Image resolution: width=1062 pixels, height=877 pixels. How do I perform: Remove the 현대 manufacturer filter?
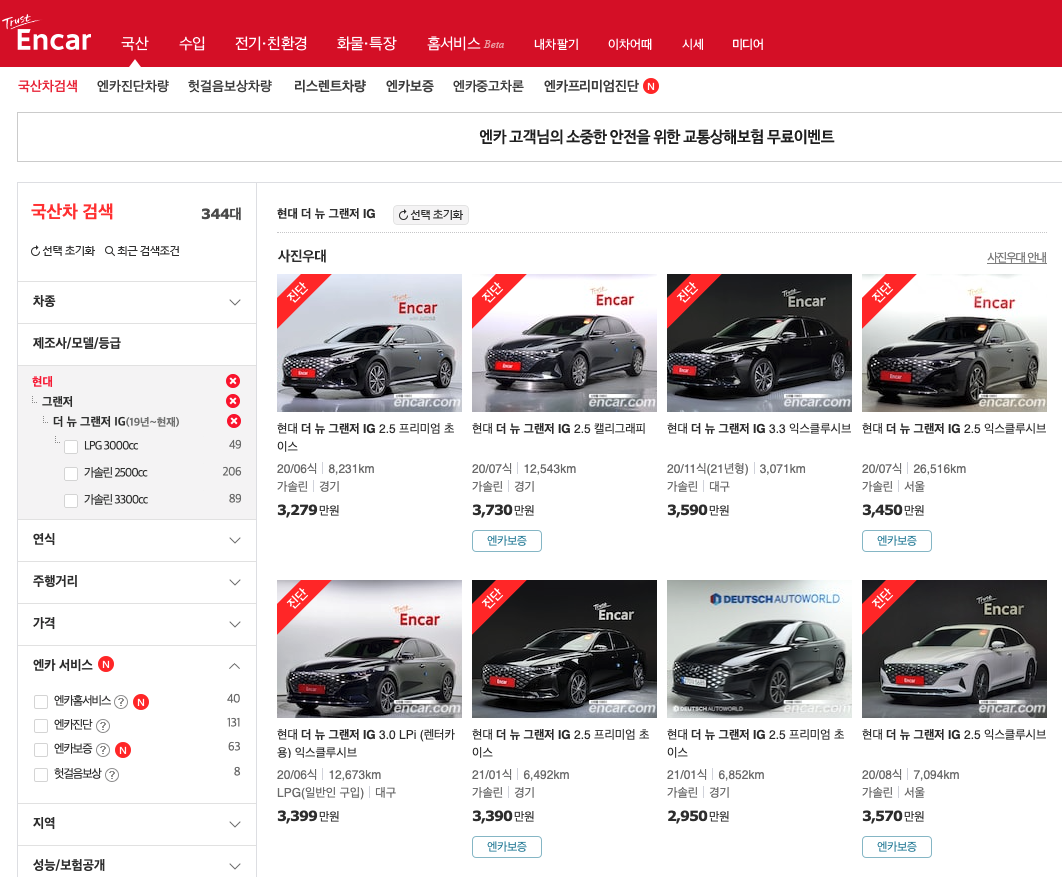[233, 381]
